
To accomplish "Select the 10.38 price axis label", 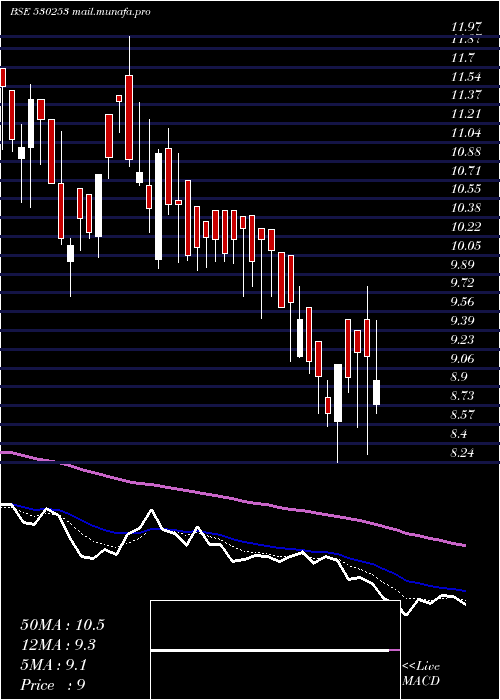I will pyautogui.click(x=466, y=208).
